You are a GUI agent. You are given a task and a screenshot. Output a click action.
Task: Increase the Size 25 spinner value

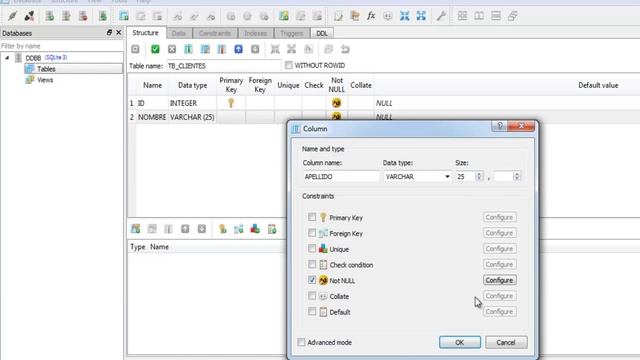[x=480, y=174]
